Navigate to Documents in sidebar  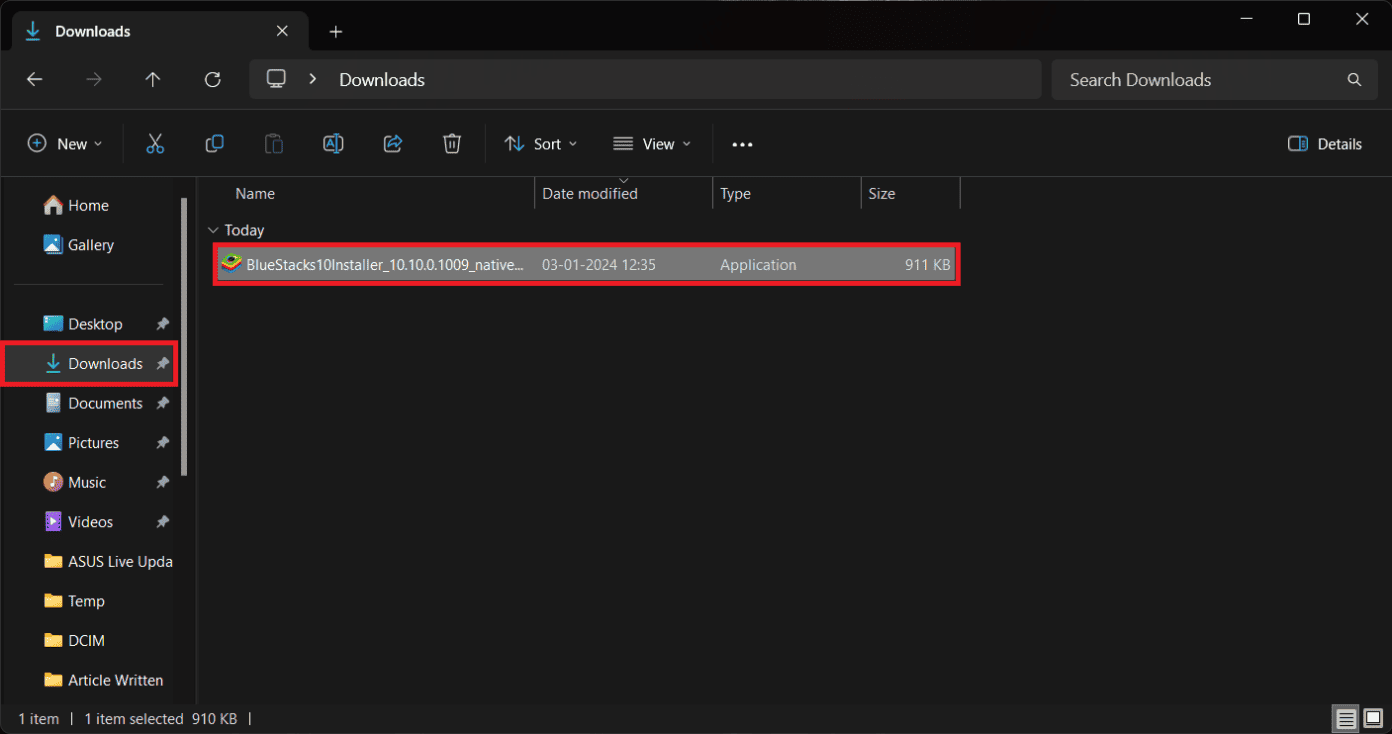click(104, 403)
